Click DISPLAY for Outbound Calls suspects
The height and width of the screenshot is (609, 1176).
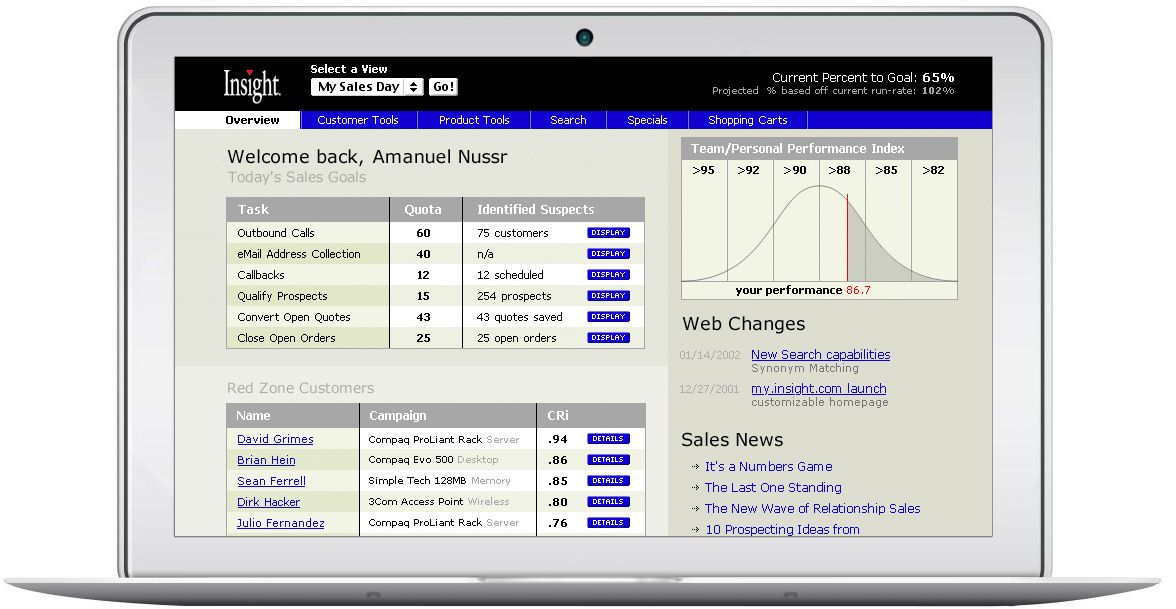point(608,232)
